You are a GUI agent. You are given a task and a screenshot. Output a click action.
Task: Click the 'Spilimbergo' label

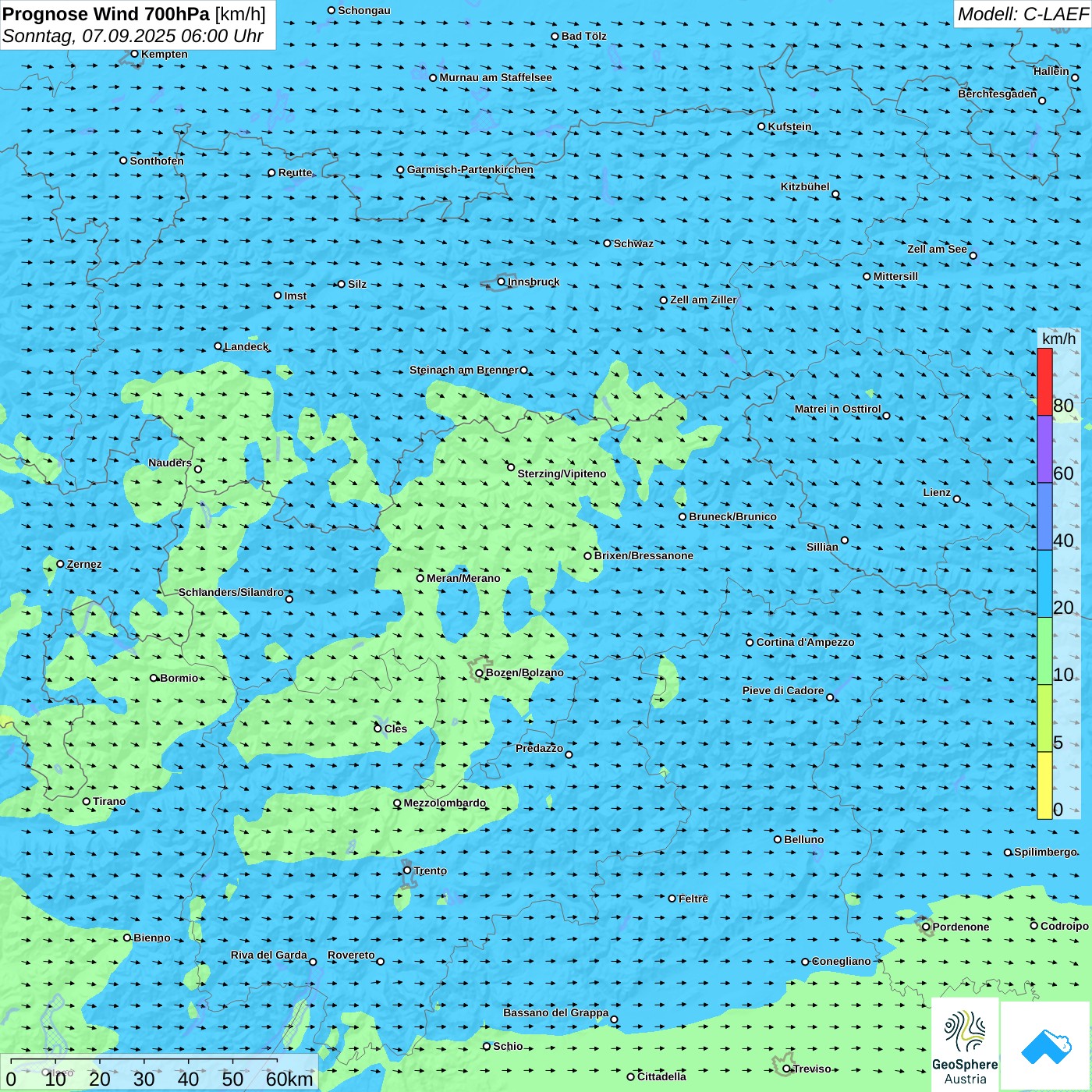coord(1045,852)
